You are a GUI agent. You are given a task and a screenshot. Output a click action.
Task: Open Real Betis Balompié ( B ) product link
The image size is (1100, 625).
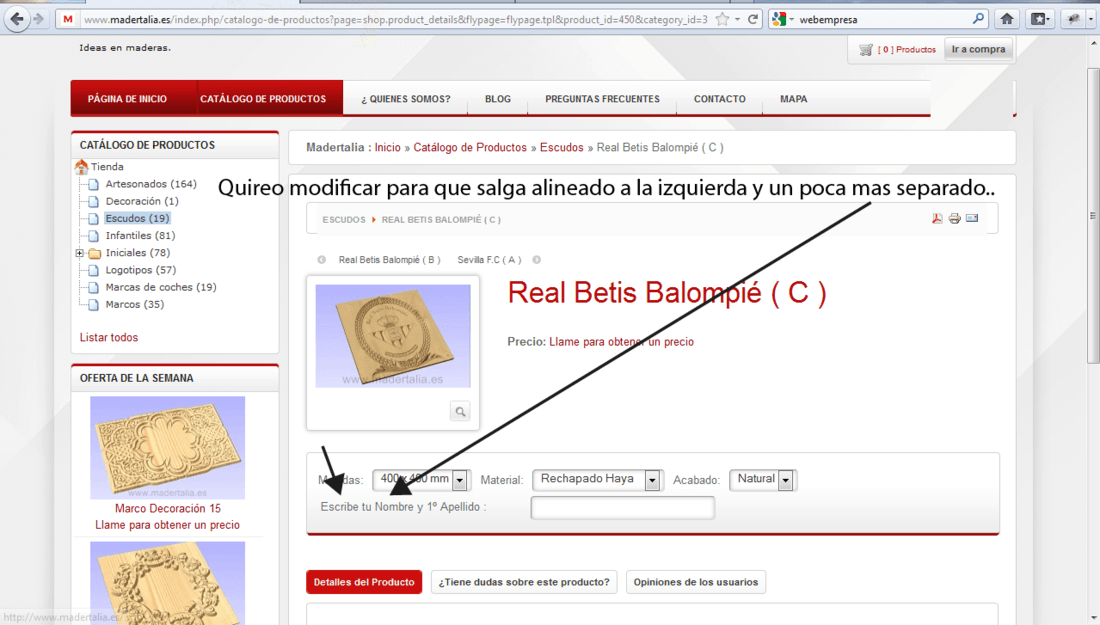(389, 260)
